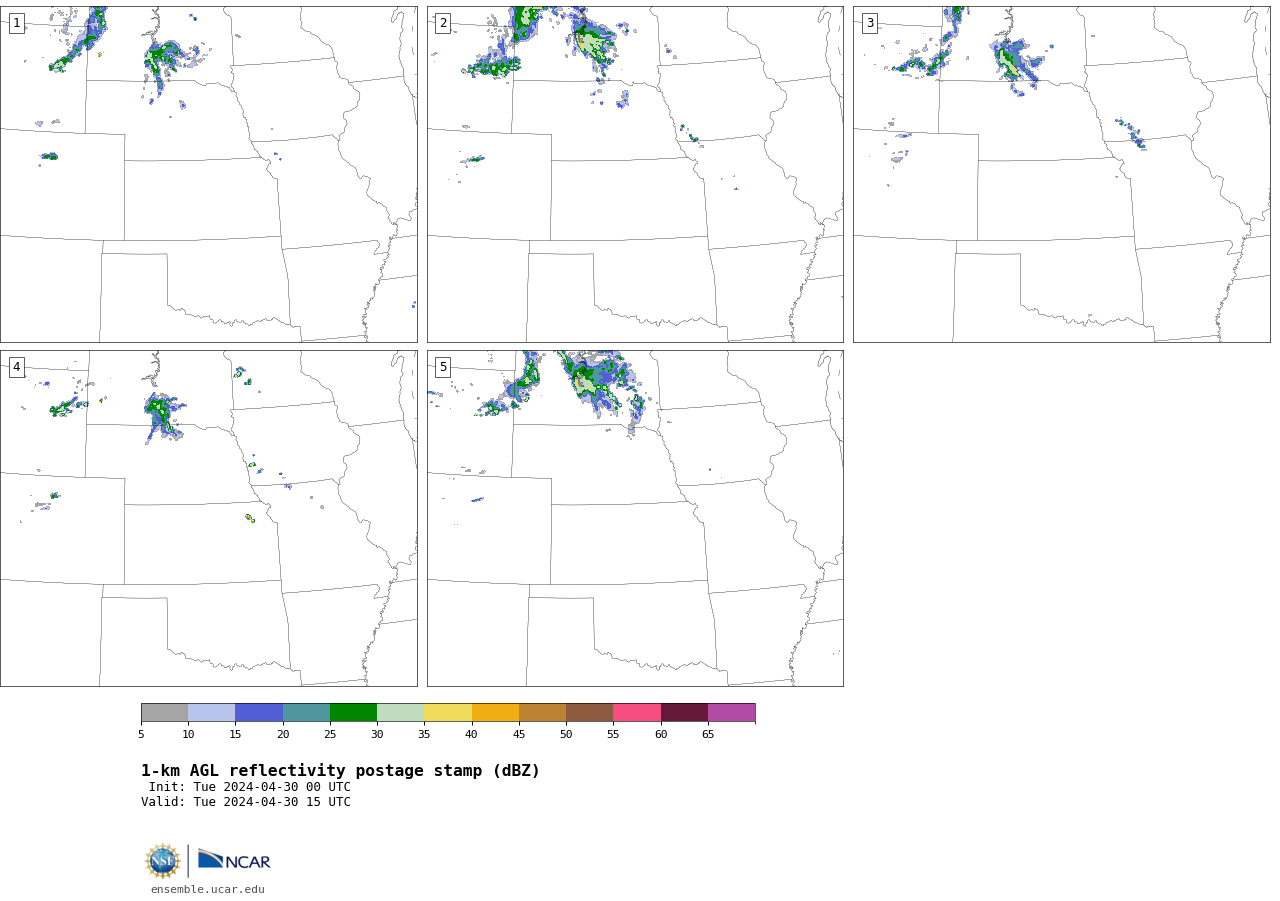This screenshot has height=901, width=1280.
Task: Click the maroon 60-65 dBZ swatch
Action: 684,713
